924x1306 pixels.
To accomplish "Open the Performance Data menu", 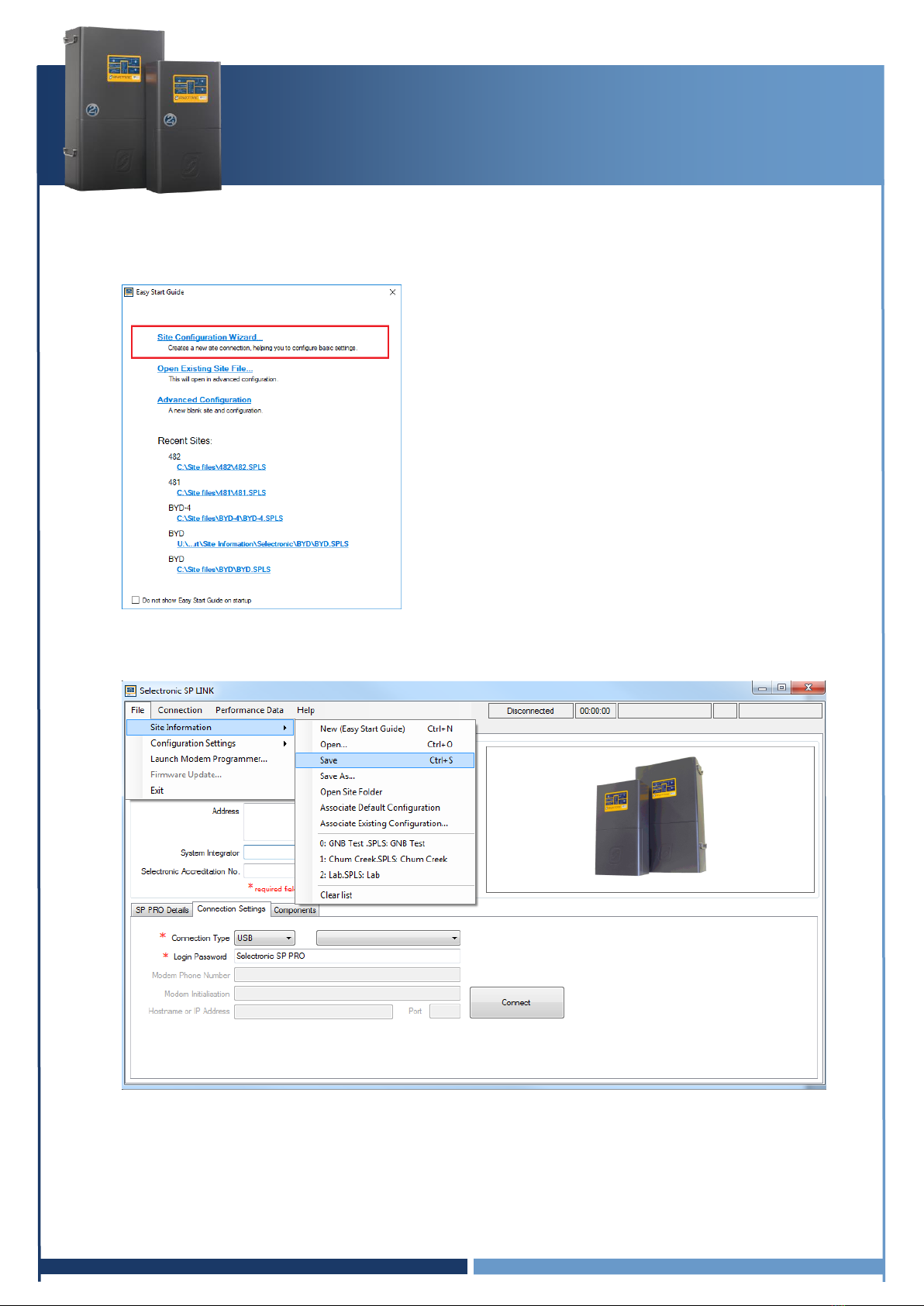I will coord(250,710).
